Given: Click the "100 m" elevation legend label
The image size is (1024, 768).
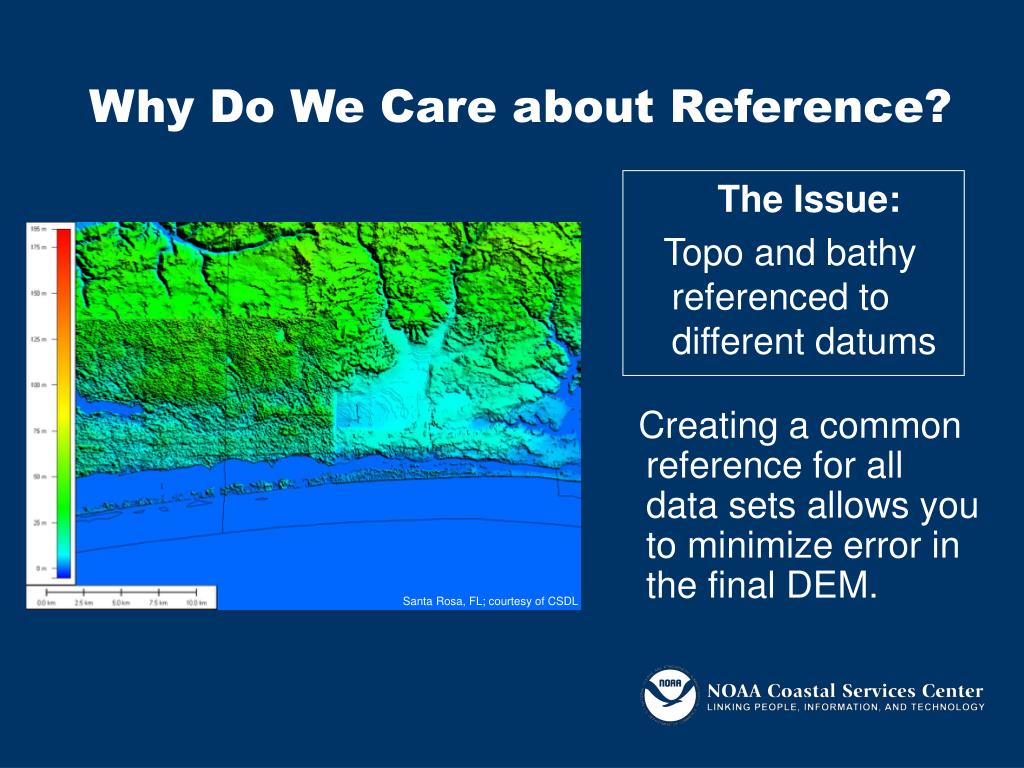Looking at the screenshot, I should [x=39, y=385].
